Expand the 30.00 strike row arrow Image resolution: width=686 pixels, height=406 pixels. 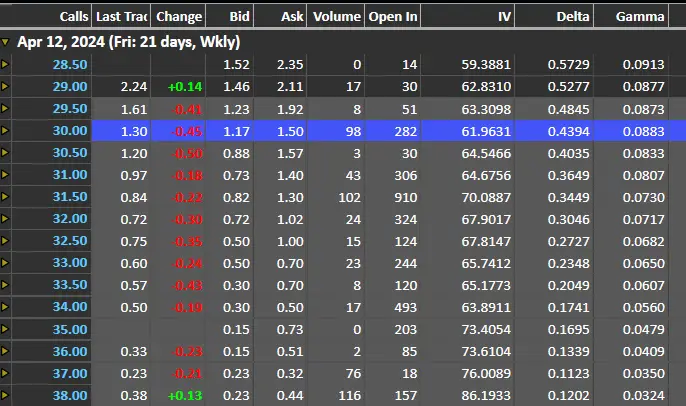5,130
